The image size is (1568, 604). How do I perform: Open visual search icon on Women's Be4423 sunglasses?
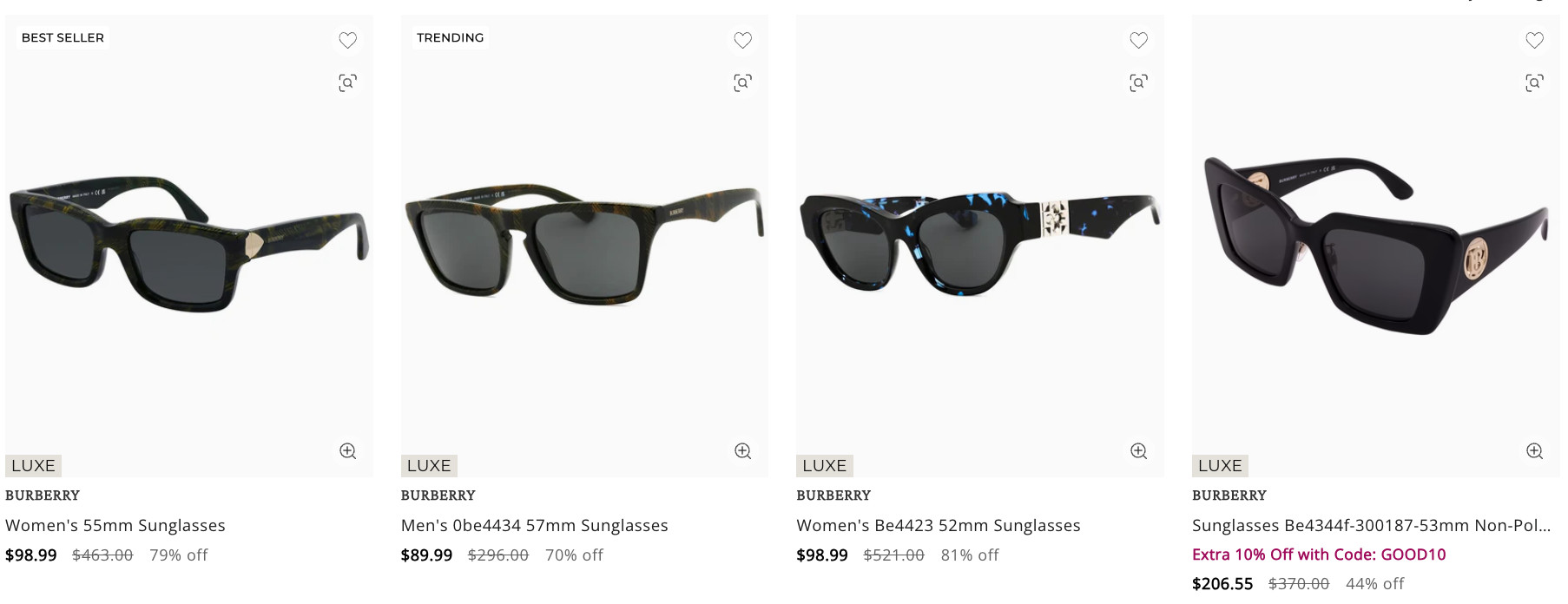(x=1138, y=82)
